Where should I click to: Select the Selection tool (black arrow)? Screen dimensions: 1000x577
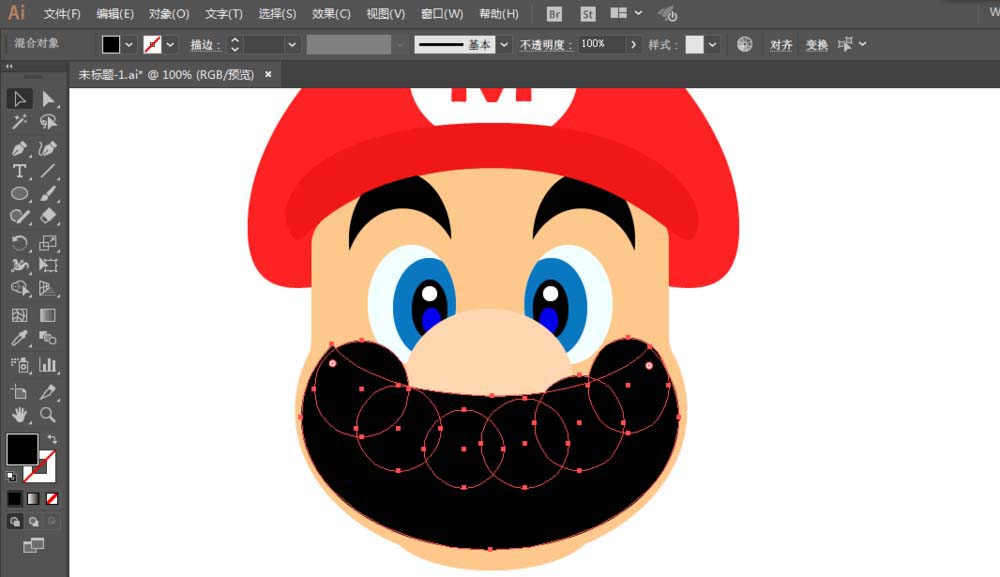[19, 99]
